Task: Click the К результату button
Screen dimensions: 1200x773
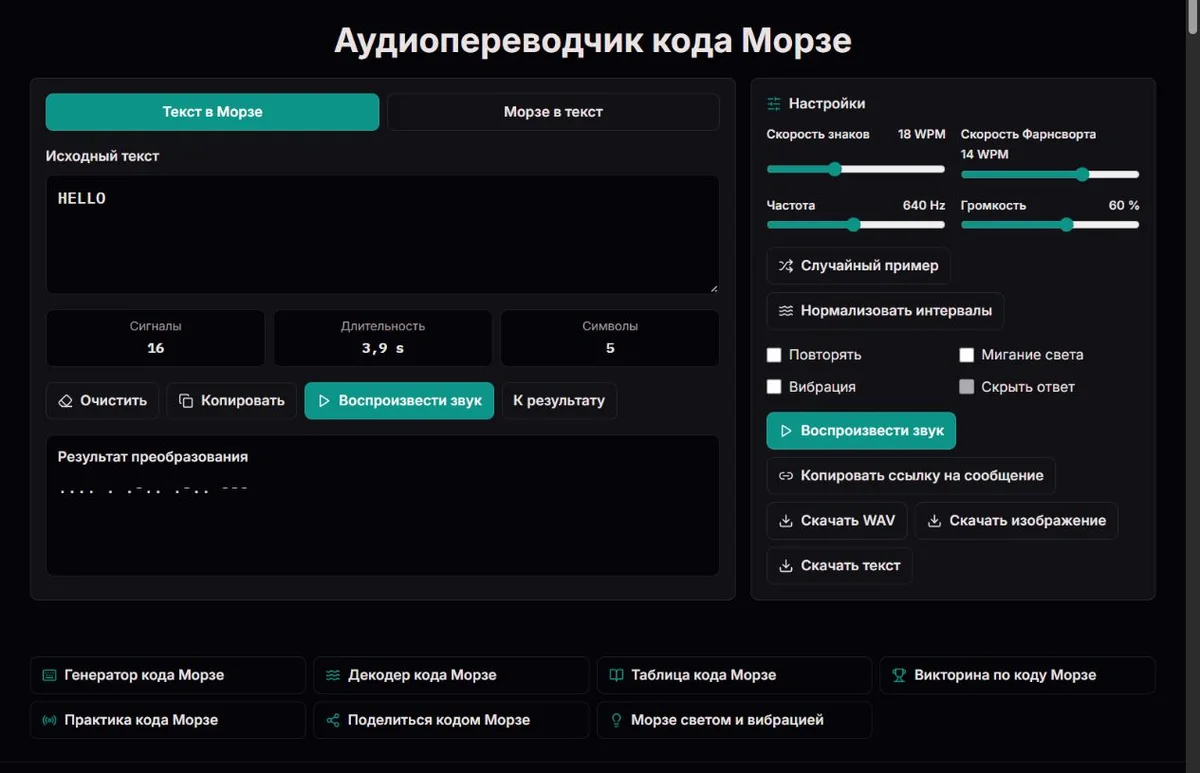Action: 559,400
